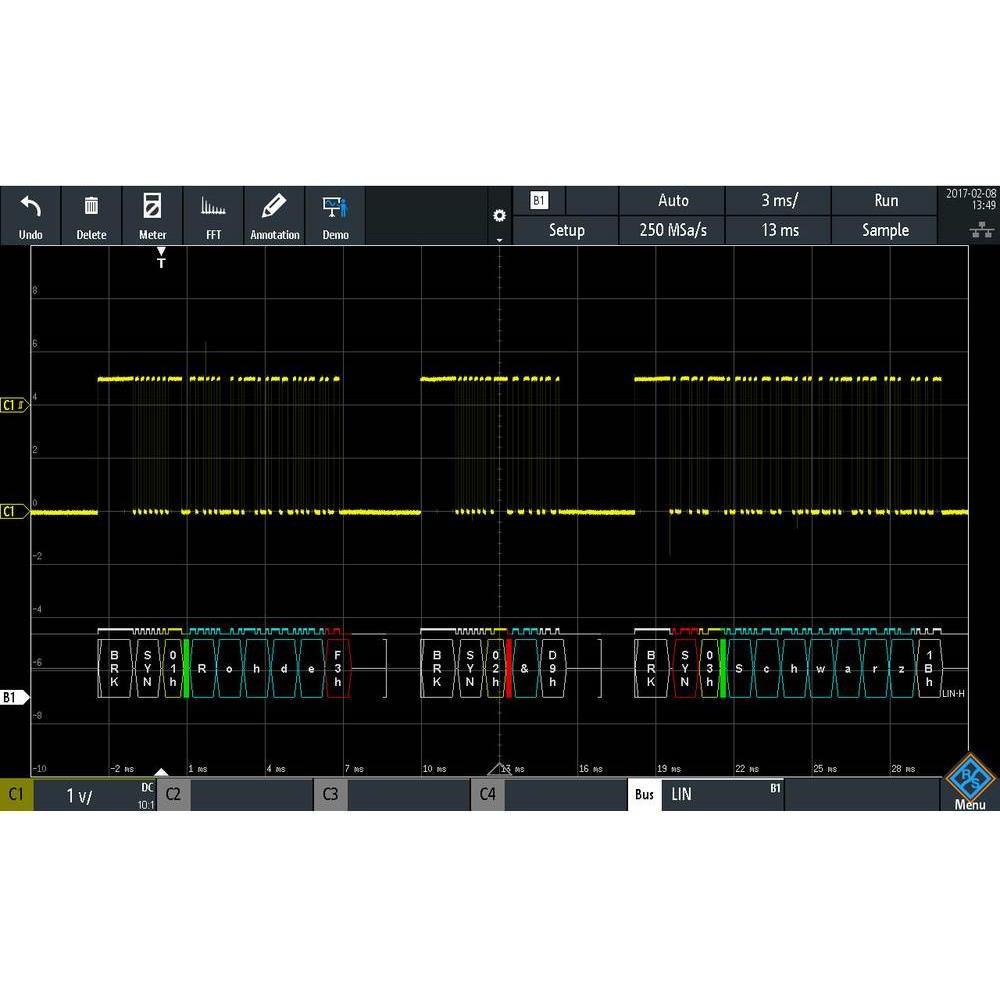This screenshot has width=1000, height=1000.
Task: Click the bottom time reference triangle marker
Action: pos(499,768)
